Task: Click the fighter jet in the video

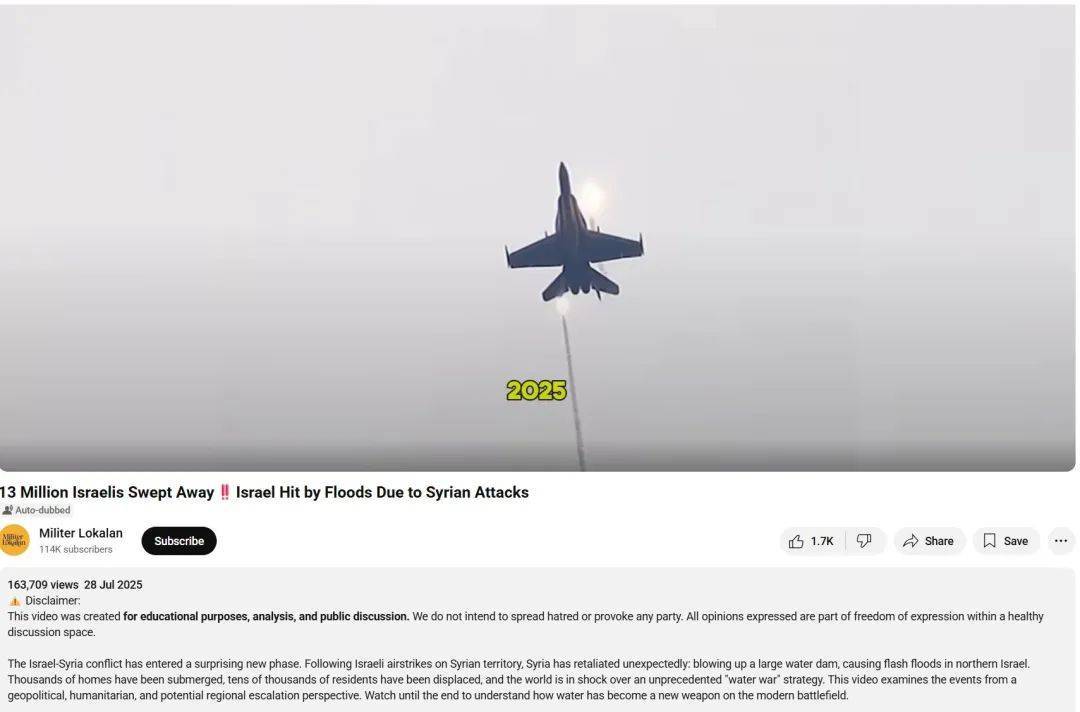Action: coord(574,233)
